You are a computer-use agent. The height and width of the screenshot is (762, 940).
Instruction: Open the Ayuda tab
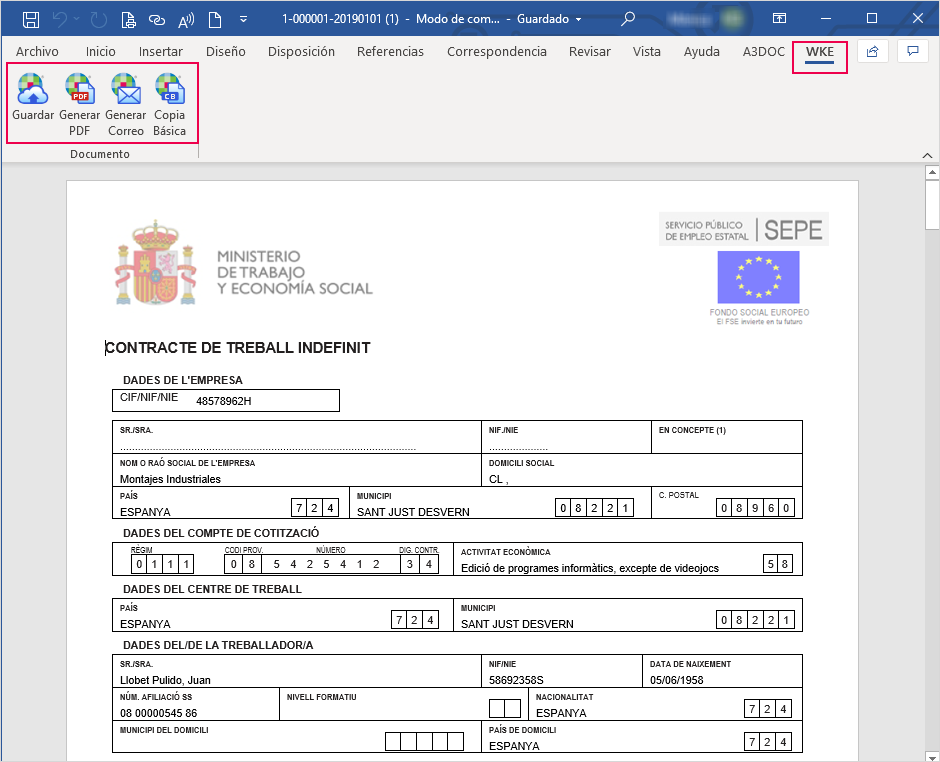click(x=702, y=52)
